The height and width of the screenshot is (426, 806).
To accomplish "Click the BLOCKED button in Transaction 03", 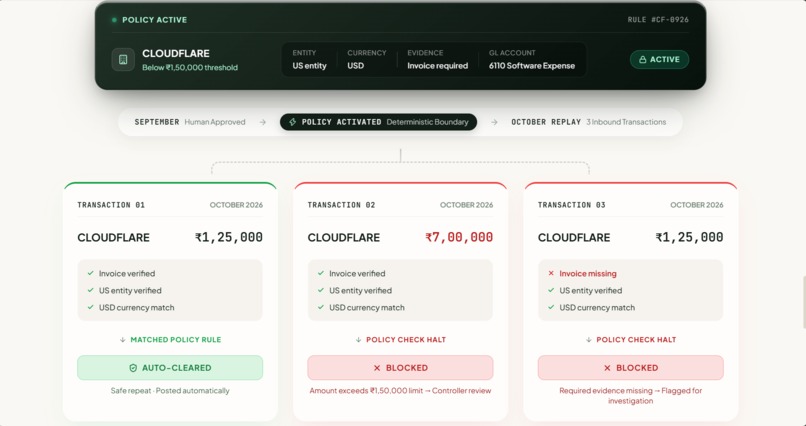I will point(631,368).
